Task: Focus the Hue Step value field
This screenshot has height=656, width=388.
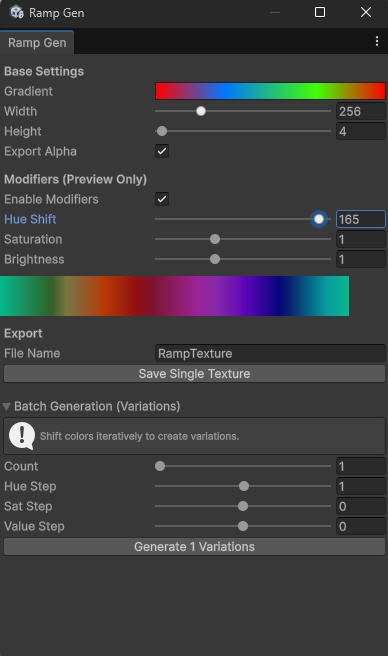Action: (360, 486)
